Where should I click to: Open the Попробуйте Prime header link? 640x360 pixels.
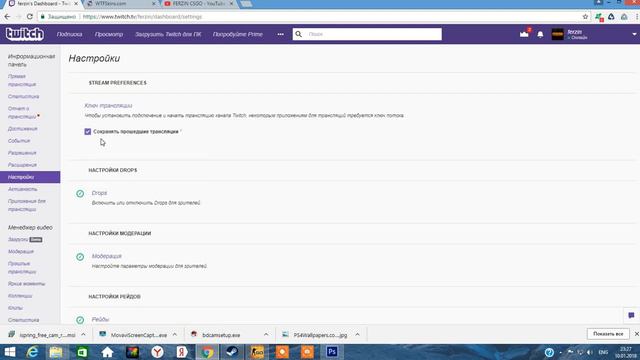pos(238,34)
